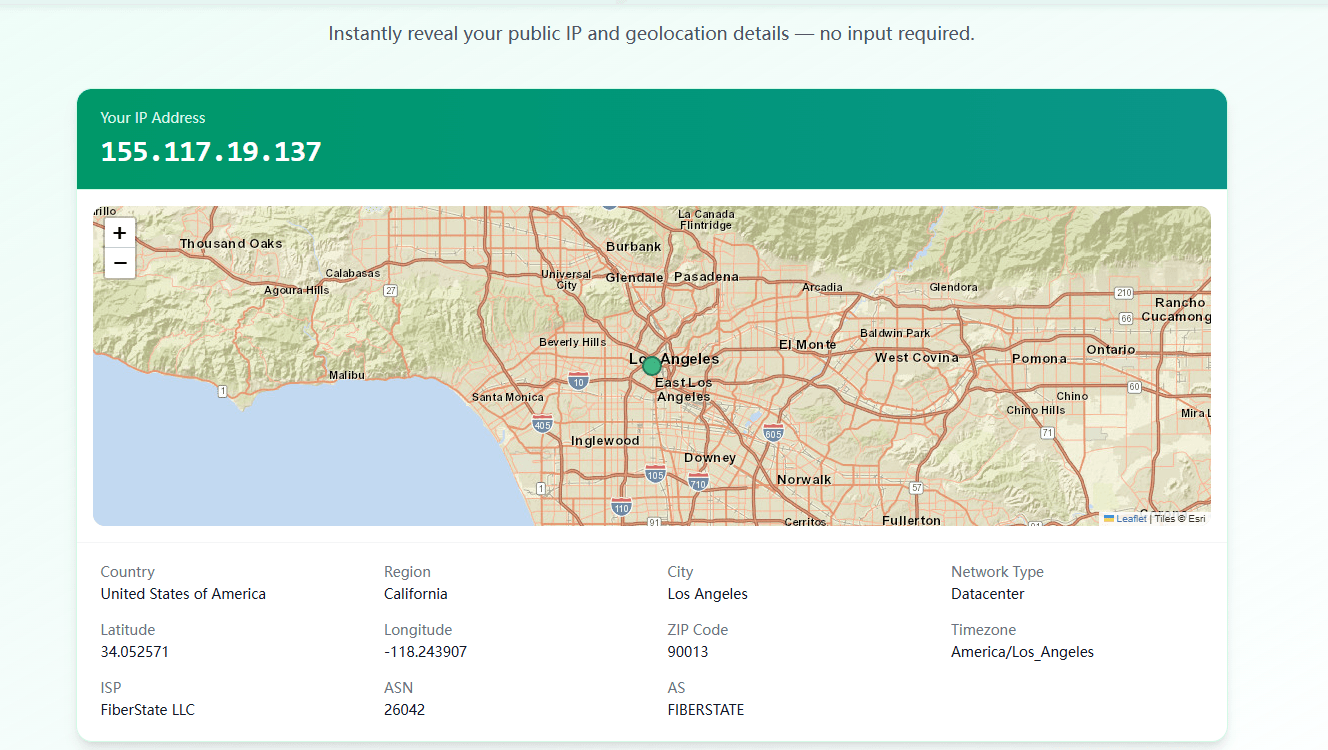
Task: Zoom out on the map
Action: point(119,263)
